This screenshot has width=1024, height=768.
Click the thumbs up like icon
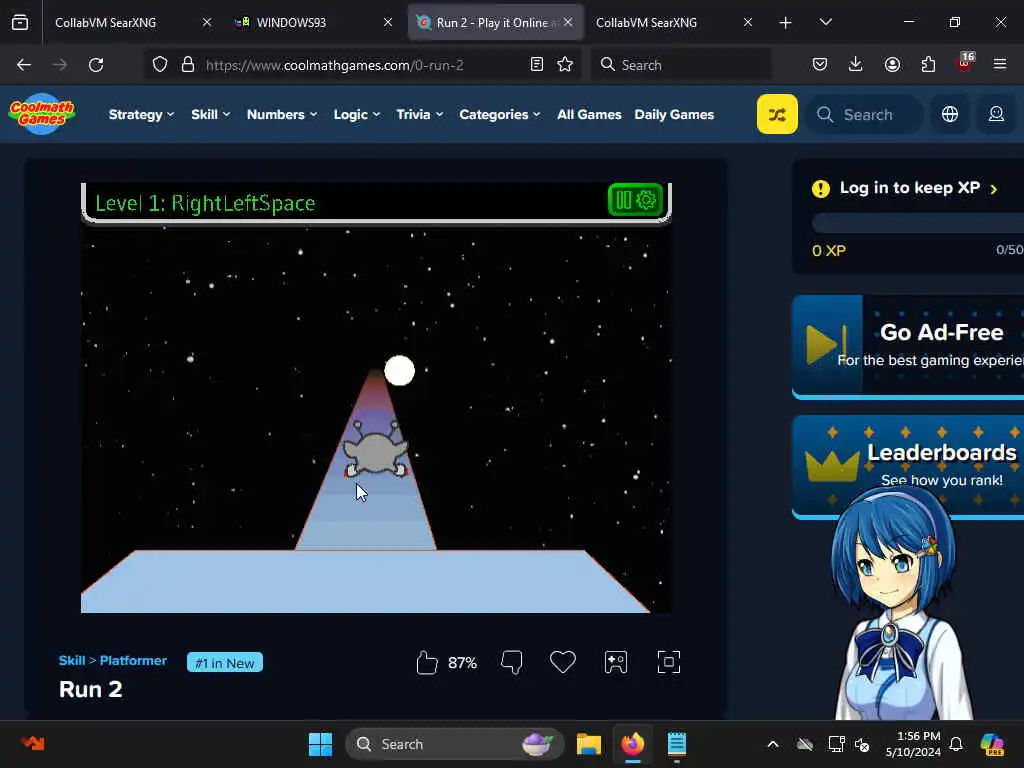426,662
